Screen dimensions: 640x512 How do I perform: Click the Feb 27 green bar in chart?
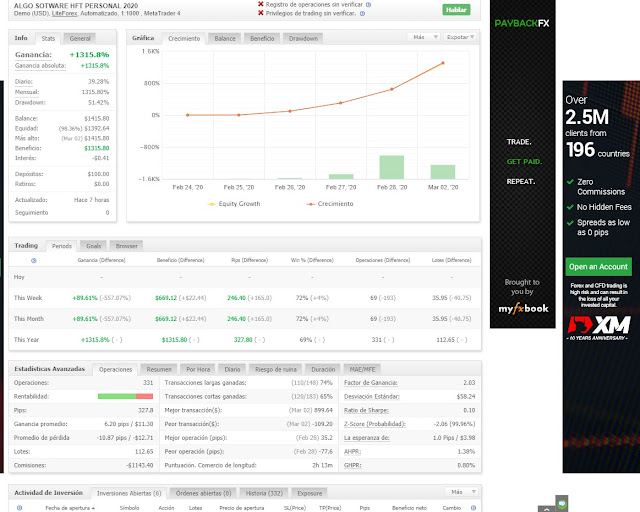point(341,176)
